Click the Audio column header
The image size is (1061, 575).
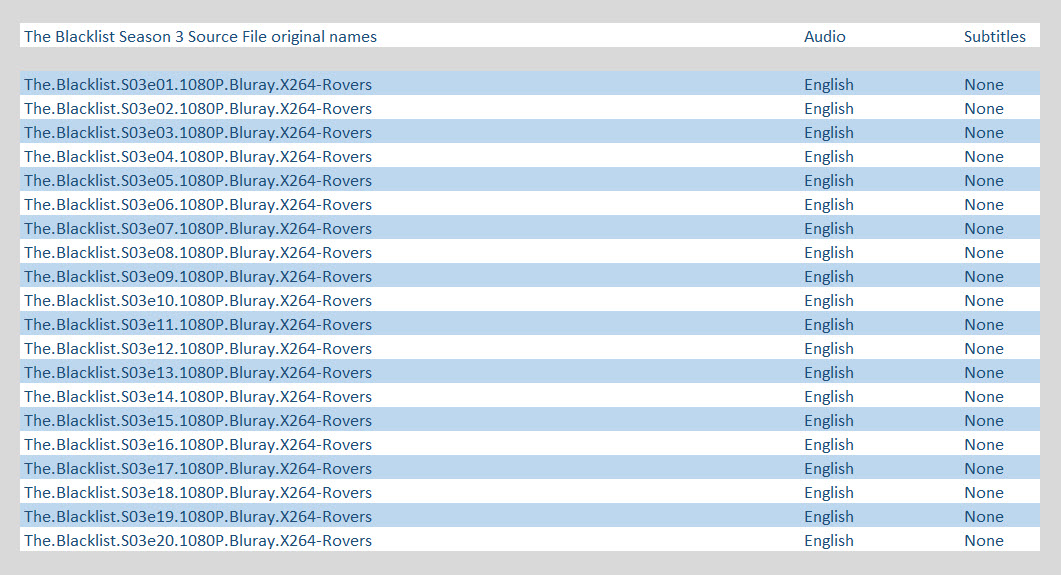tap(825, 37)
